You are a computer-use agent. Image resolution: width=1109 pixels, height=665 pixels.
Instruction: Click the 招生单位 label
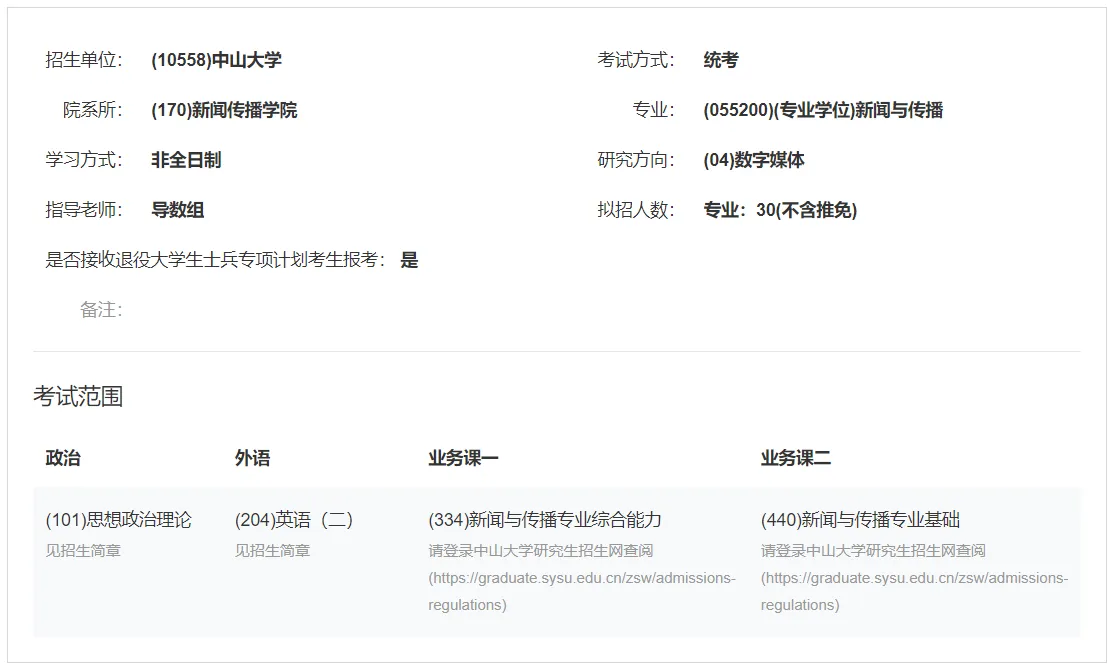coord(83,60)
